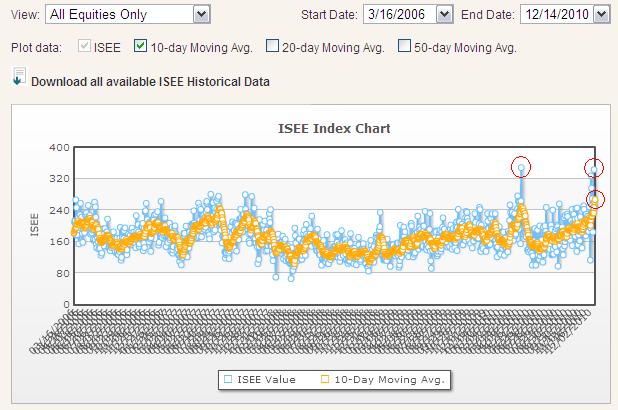The height and width of the screenshot is (410, 618).
Task: Click the 400 value on the y-axis
Action: pos(57,147)
